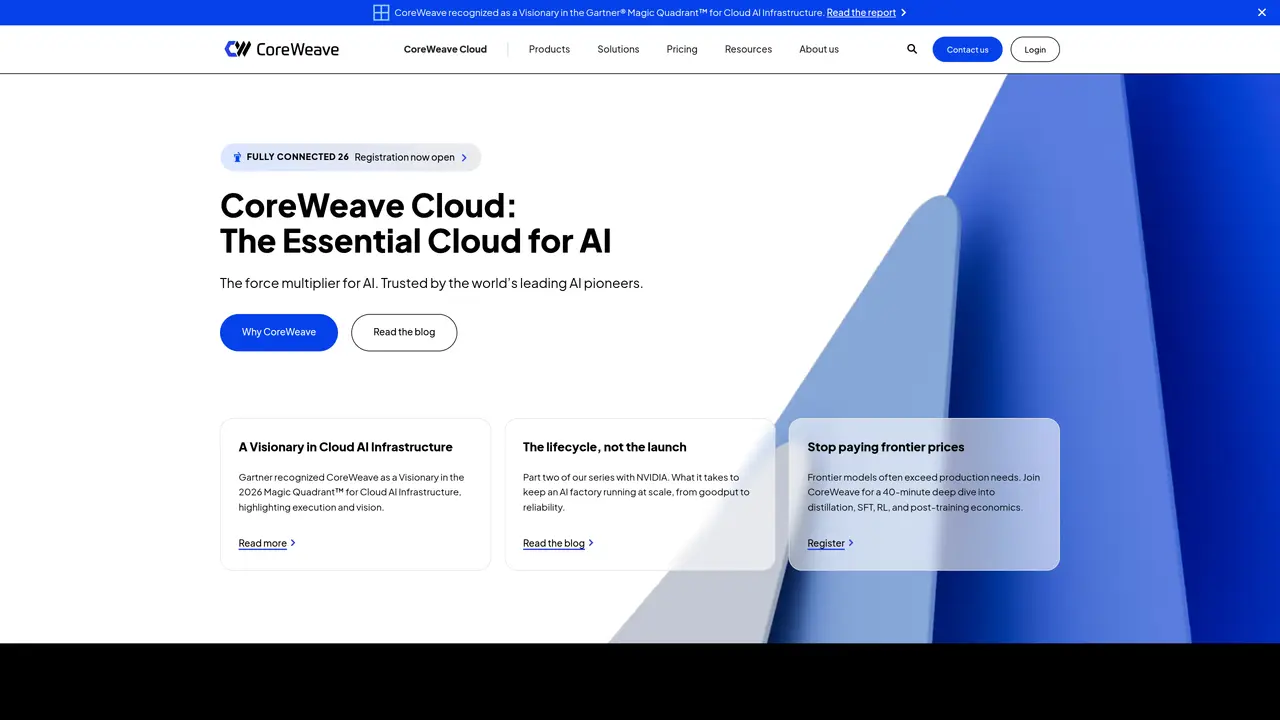1280x720 pixels.
Task: Open the CoreWeave Cloud menu item
Action: tap(445, 49)
